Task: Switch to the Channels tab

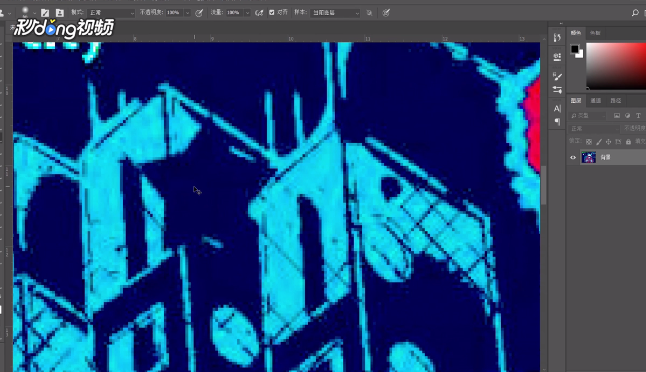Action: coord(596,101)
